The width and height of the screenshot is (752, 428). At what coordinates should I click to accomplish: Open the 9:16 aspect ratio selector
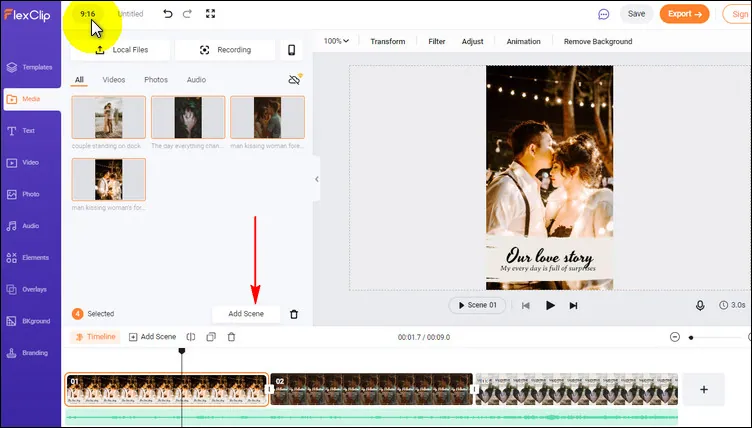(x=88, y=14)
